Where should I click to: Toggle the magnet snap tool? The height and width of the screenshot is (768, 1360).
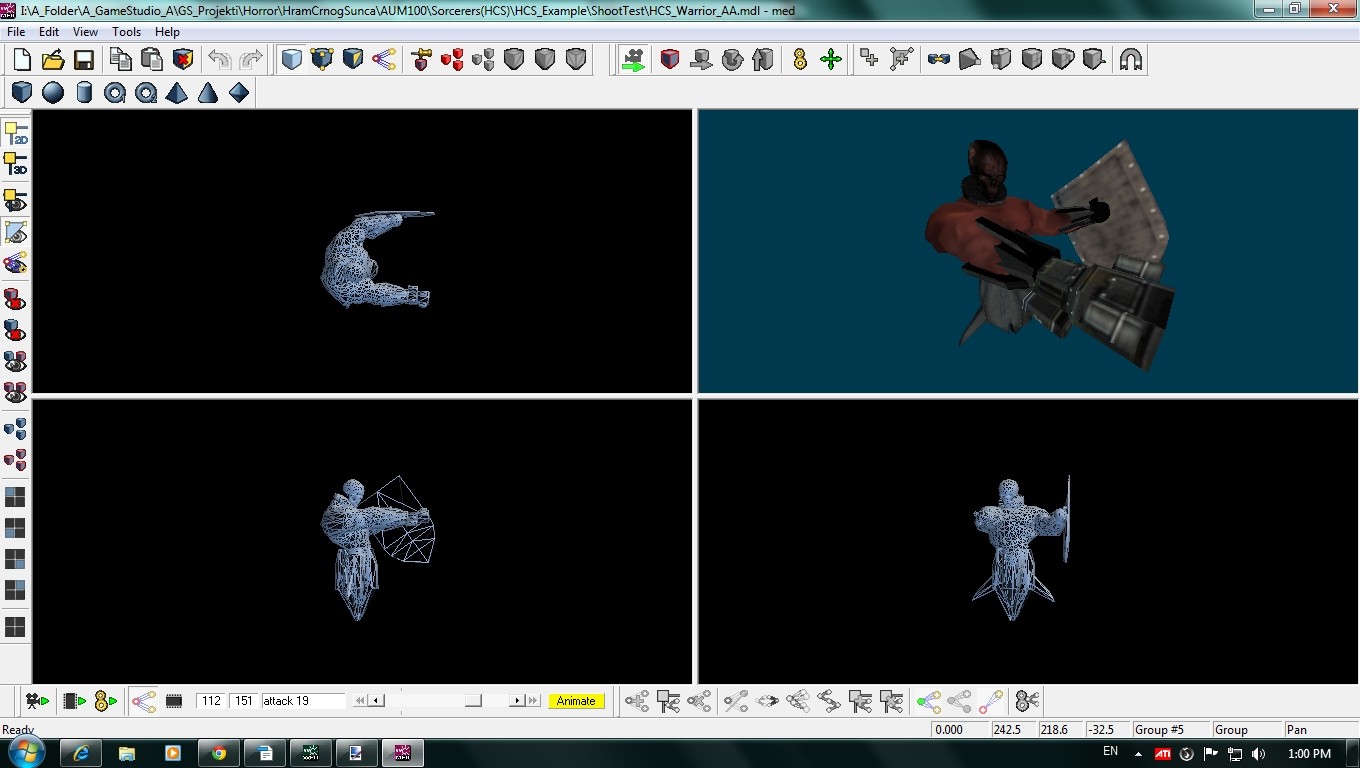[x=1131, y=60]
